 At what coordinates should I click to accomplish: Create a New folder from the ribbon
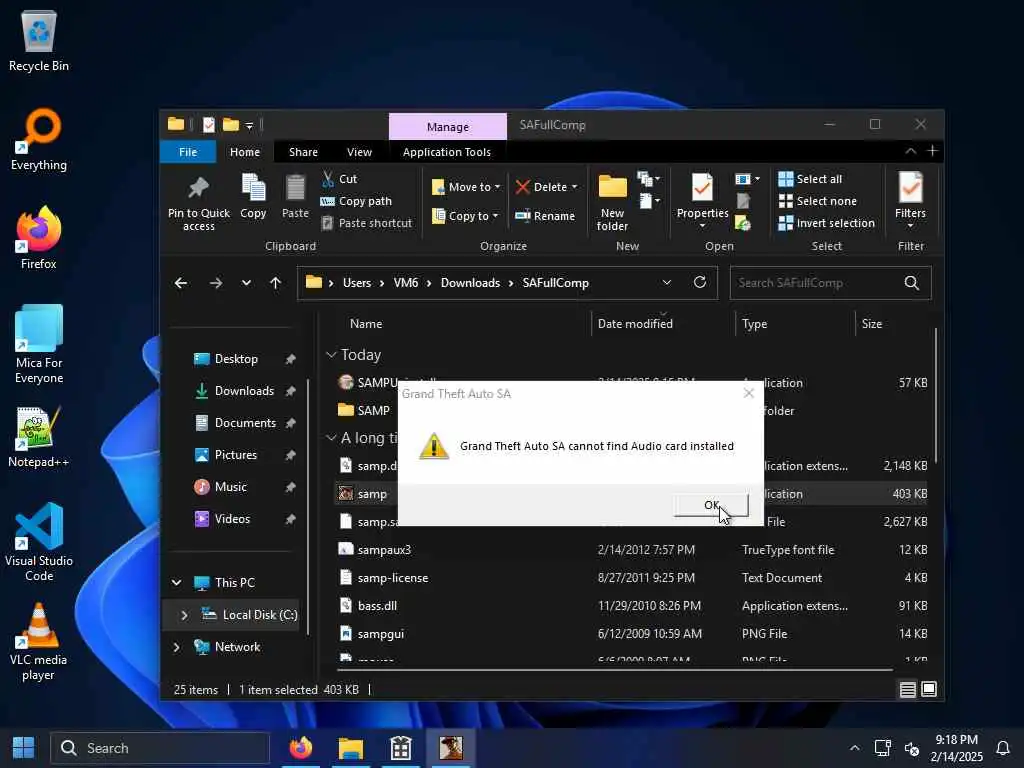[x=613, y=202]
